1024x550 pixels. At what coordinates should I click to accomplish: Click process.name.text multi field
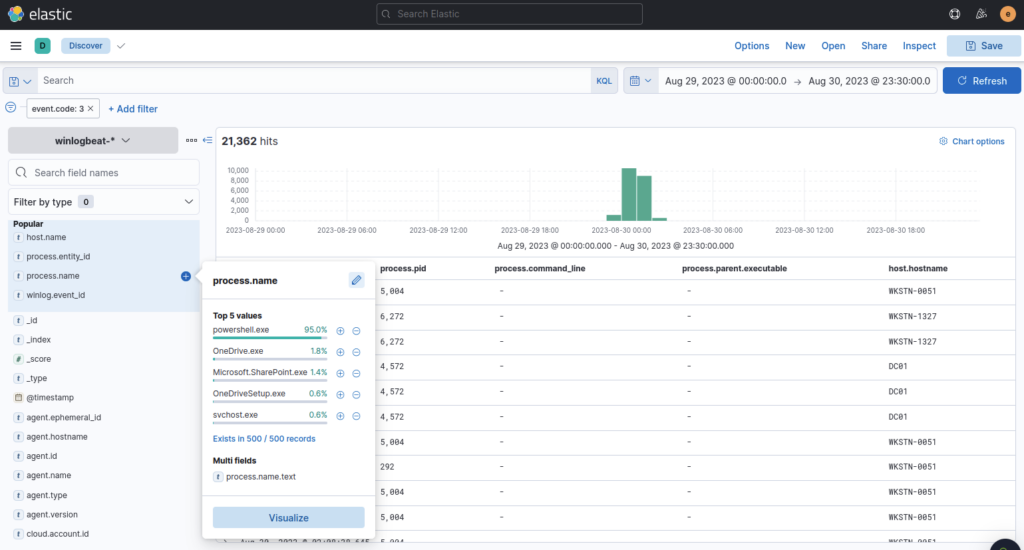pyautogui.click(x=261, y=477)
